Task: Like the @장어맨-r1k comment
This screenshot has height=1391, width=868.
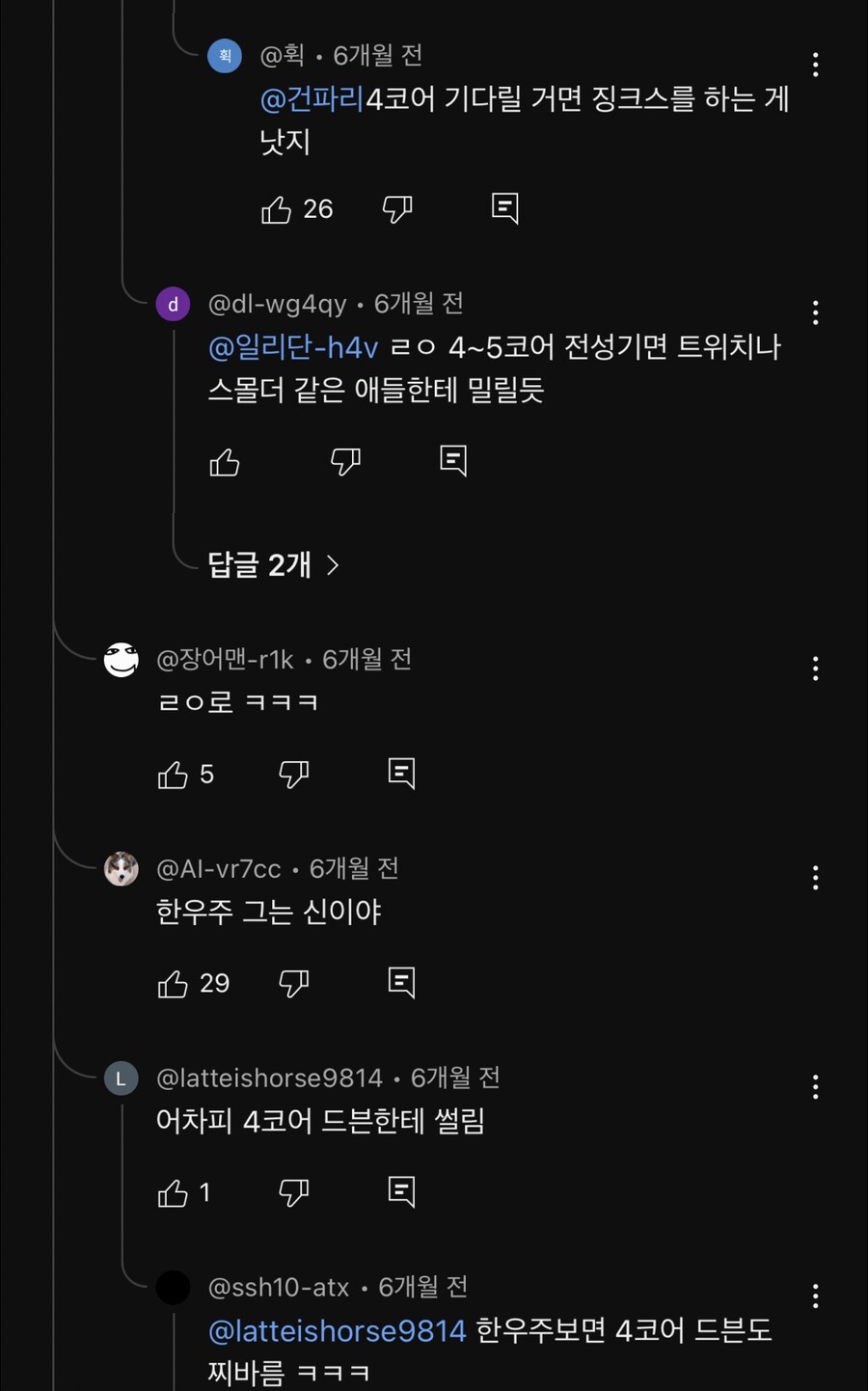Action: [x=174, y=775]
